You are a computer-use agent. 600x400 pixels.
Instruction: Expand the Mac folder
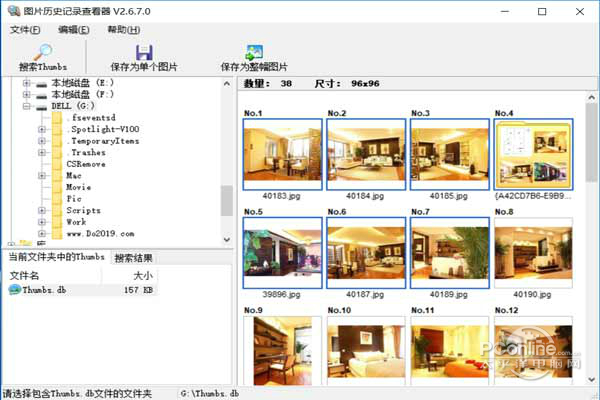[x=42, y=176]
